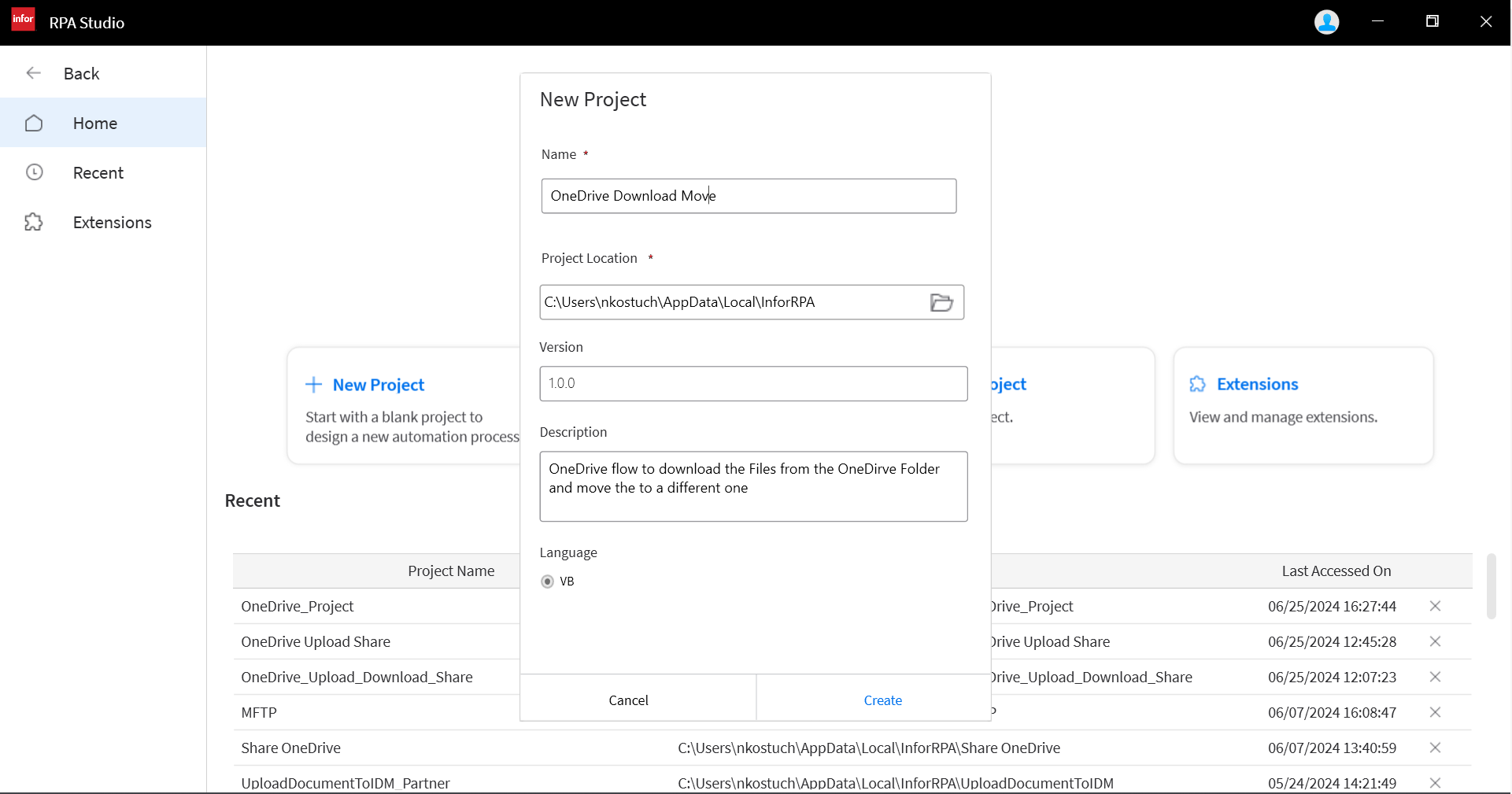Click into the Description text area
This screenshot has height=794, width=1512.
(x=752, y=486)
